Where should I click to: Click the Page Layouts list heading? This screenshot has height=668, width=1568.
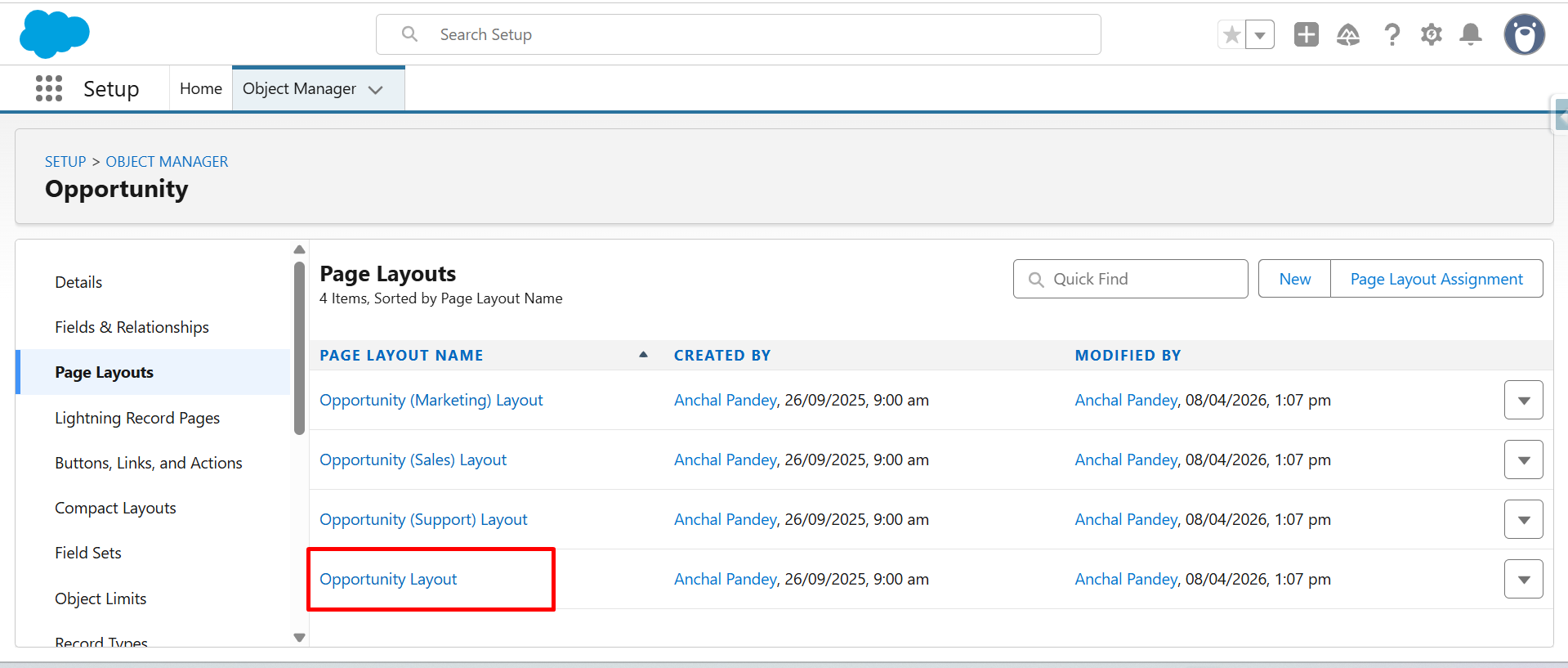pyautogui.click(x=388, y=274)
